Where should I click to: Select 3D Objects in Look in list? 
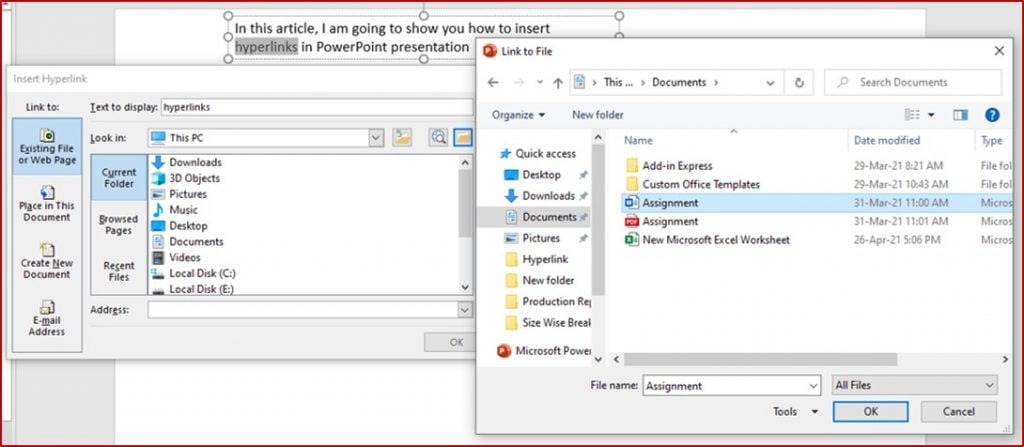pos(186,178)
